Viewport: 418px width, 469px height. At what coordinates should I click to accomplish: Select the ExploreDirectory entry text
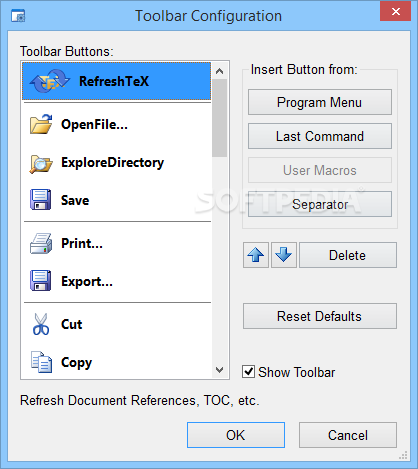point(112,163)
